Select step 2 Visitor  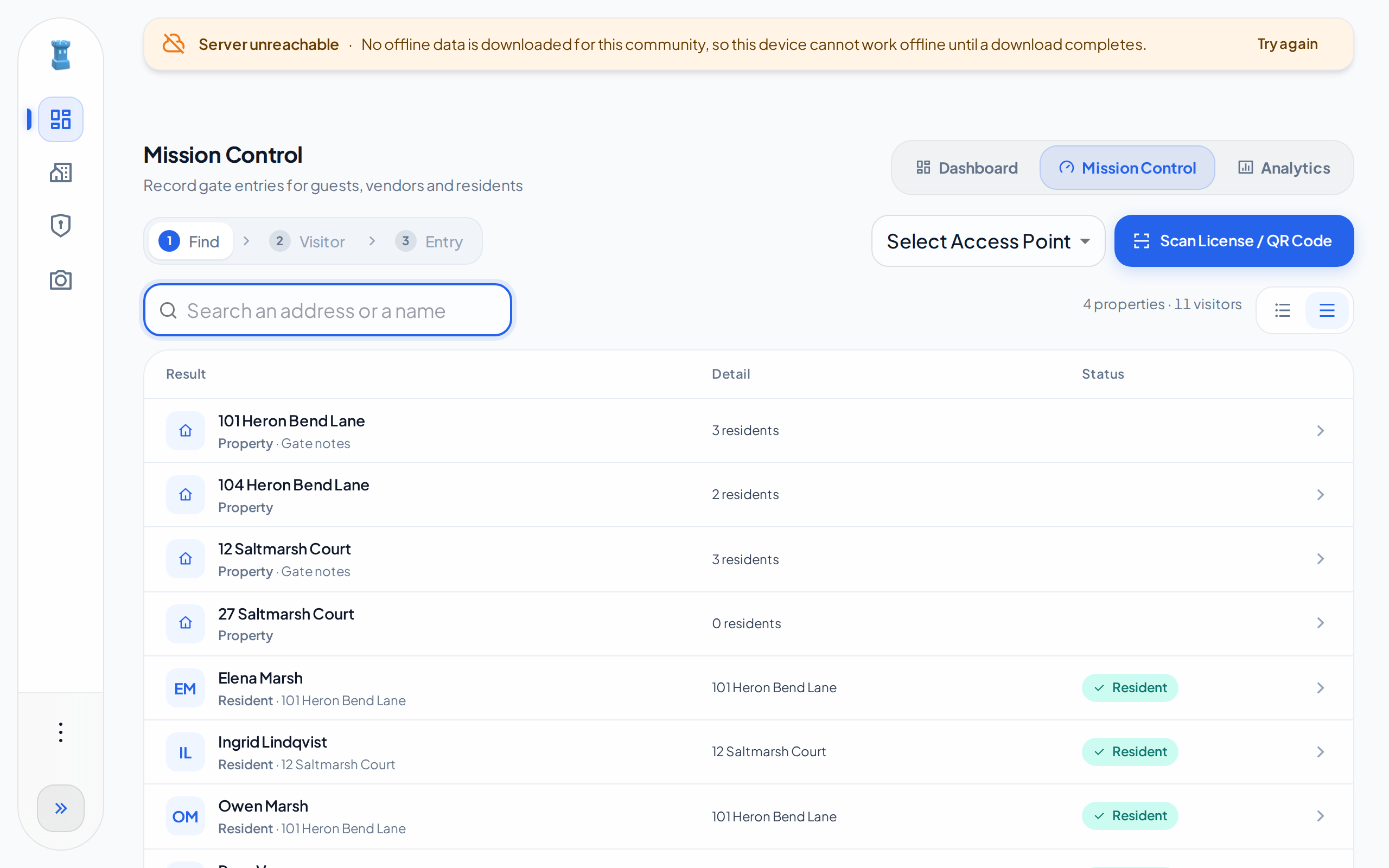coord(308,241)
